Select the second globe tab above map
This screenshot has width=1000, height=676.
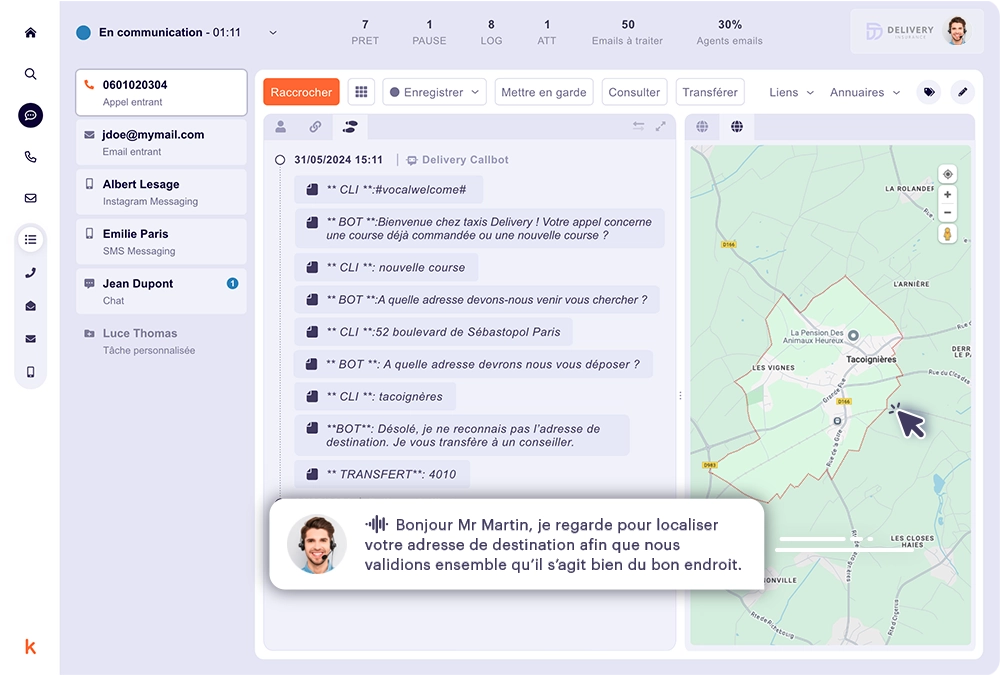[737, 126]
